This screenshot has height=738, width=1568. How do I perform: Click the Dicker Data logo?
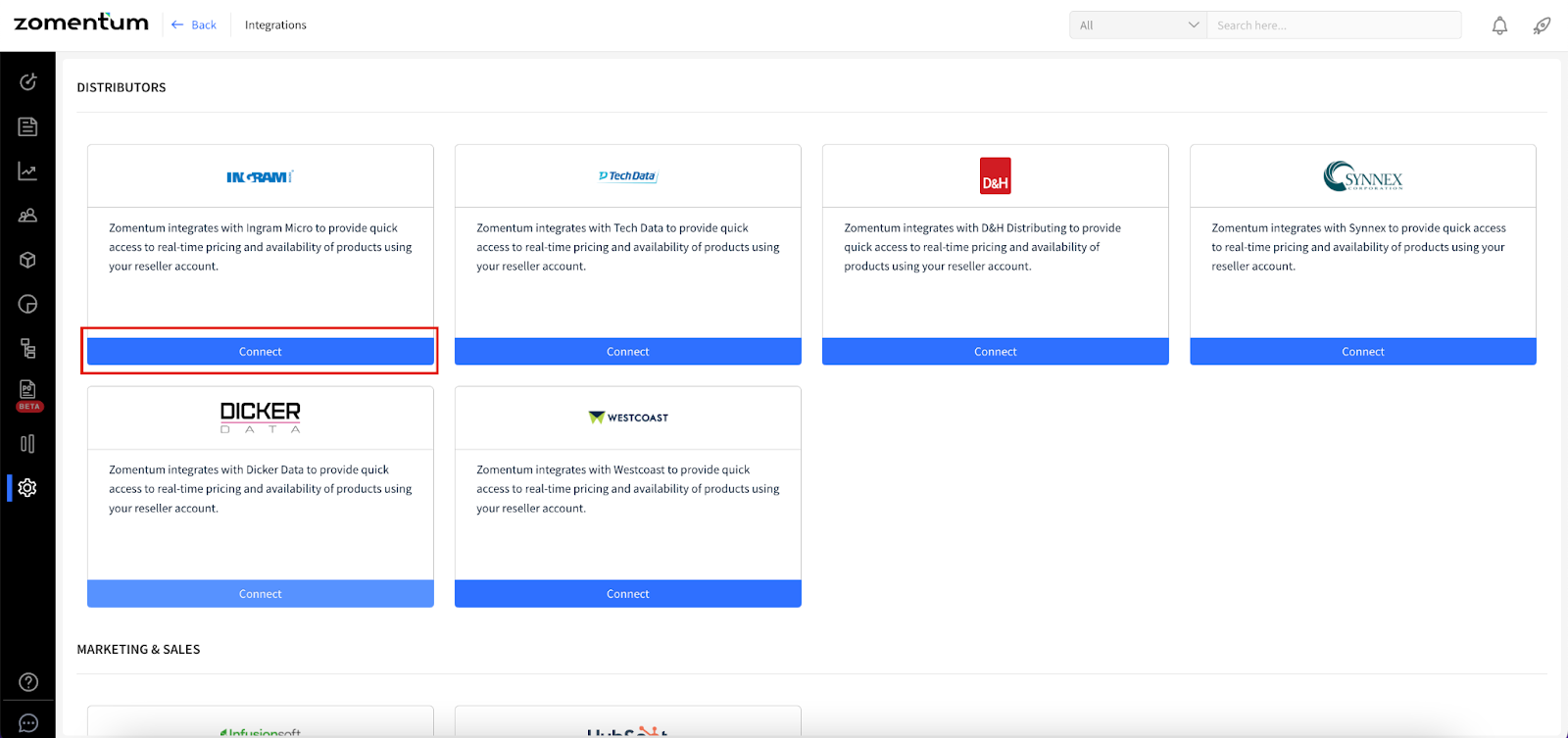261,418
